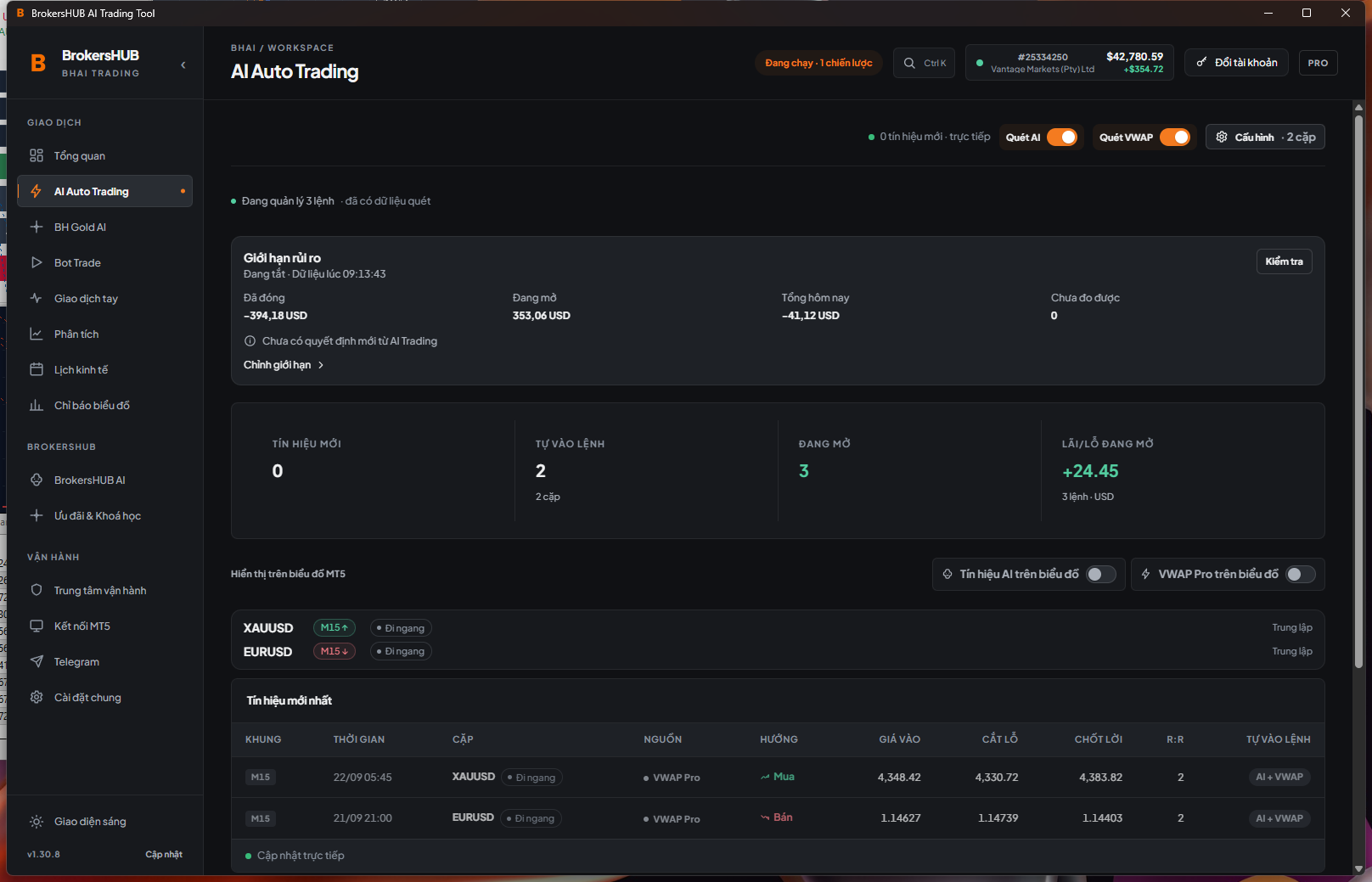Open BH Gold AI page
Screen dimensions: 1372x882
104,227
